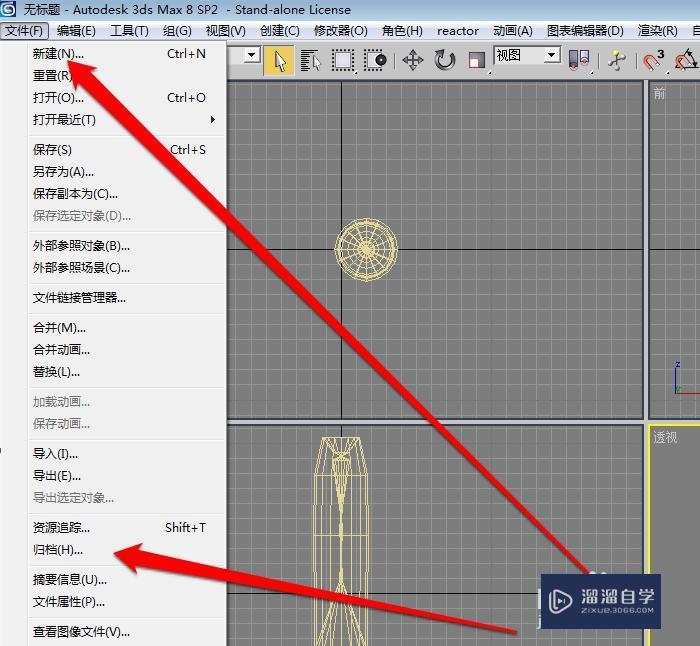Image resolution: width=700 pixels, height=646 pixels.
Task: Open 图表编辑器(D) menu
Action: [585, 31]
